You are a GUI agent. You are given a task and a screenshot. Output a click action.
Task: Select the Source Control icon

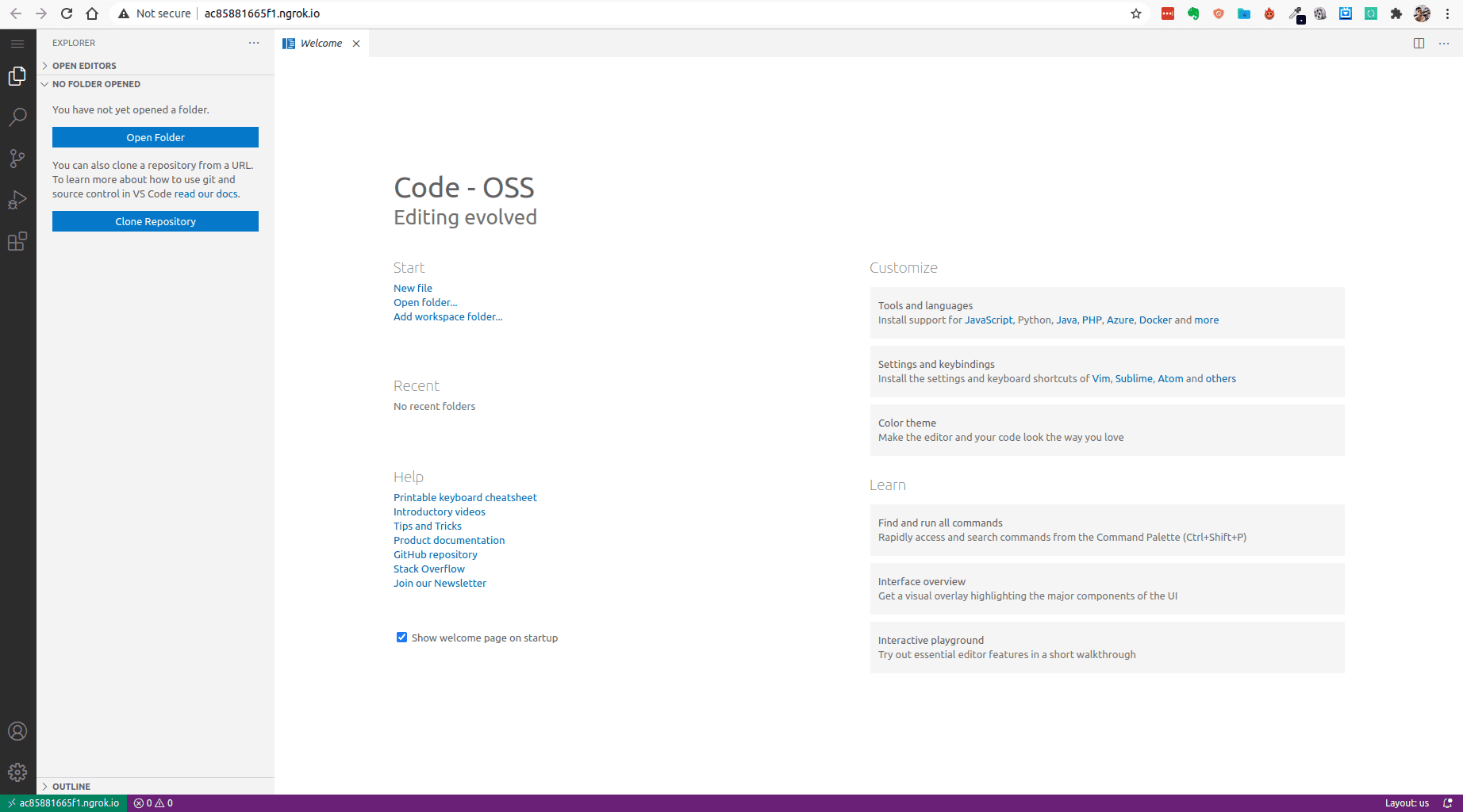pos(17,159)
